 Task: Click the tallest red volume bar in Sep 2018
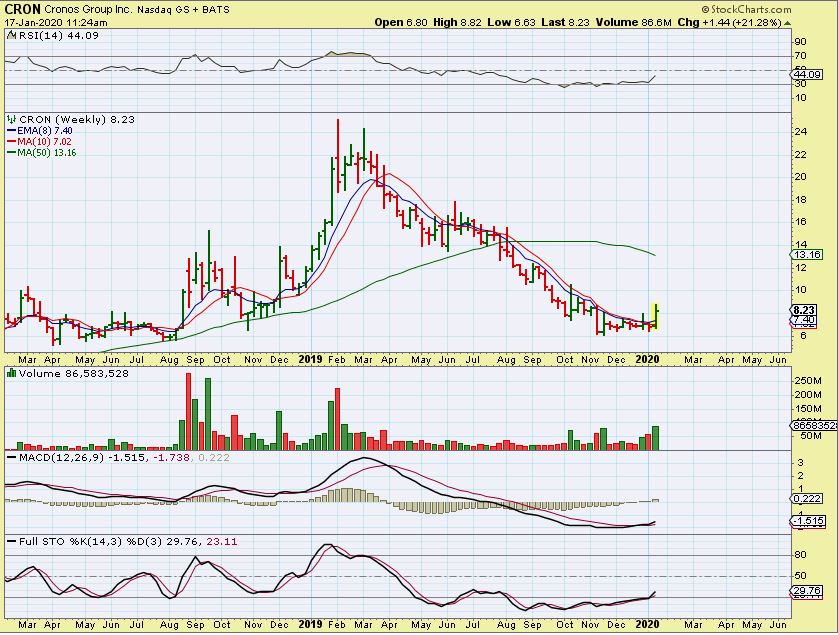click(x=188, y=412)
